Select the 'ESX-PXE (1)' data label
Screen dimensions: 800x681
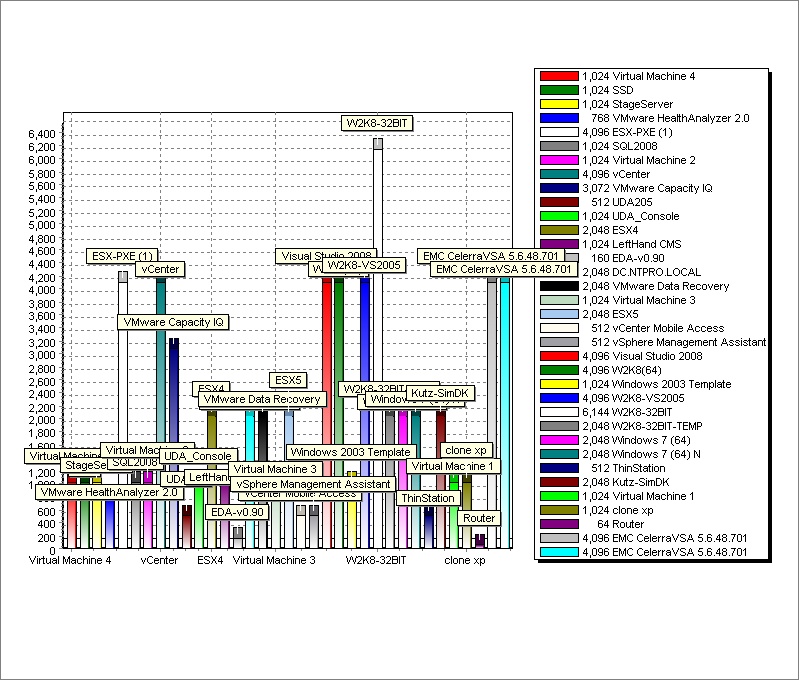(x=122, y=256)
